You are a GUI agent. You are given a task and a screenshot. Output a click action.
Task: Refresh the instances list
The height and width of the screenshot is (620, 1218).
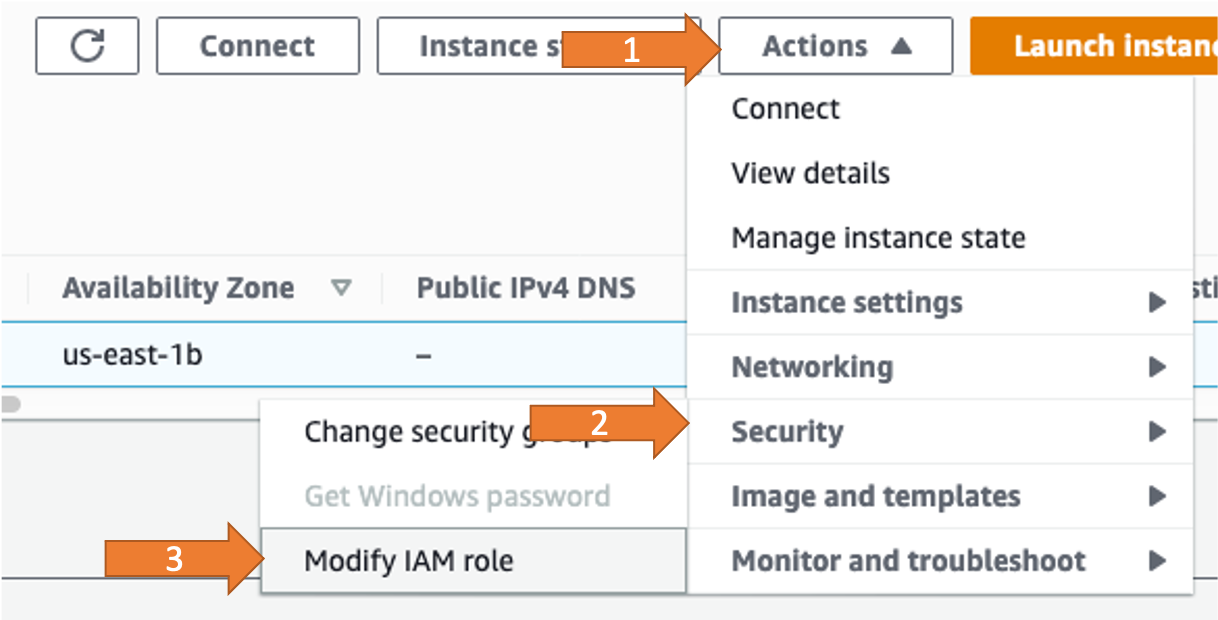tap(87, 45)
